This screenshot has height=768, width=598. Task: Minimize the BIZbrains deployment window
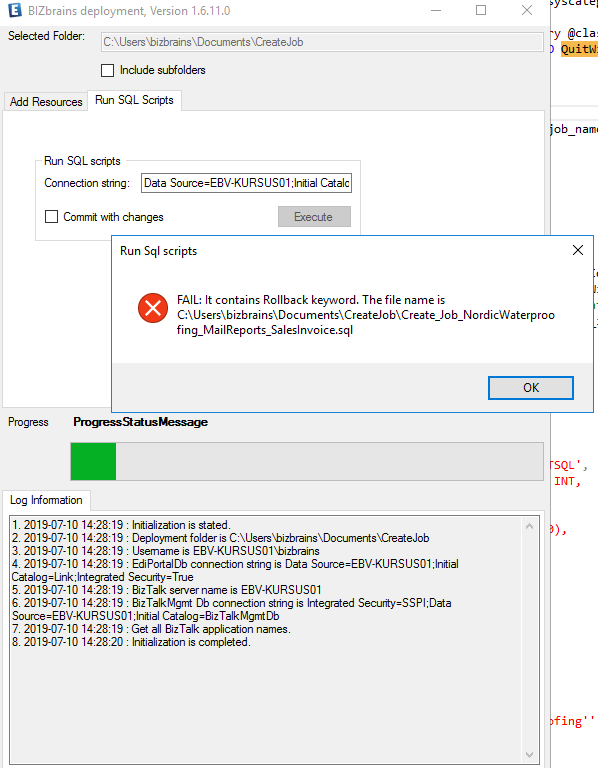436,10
